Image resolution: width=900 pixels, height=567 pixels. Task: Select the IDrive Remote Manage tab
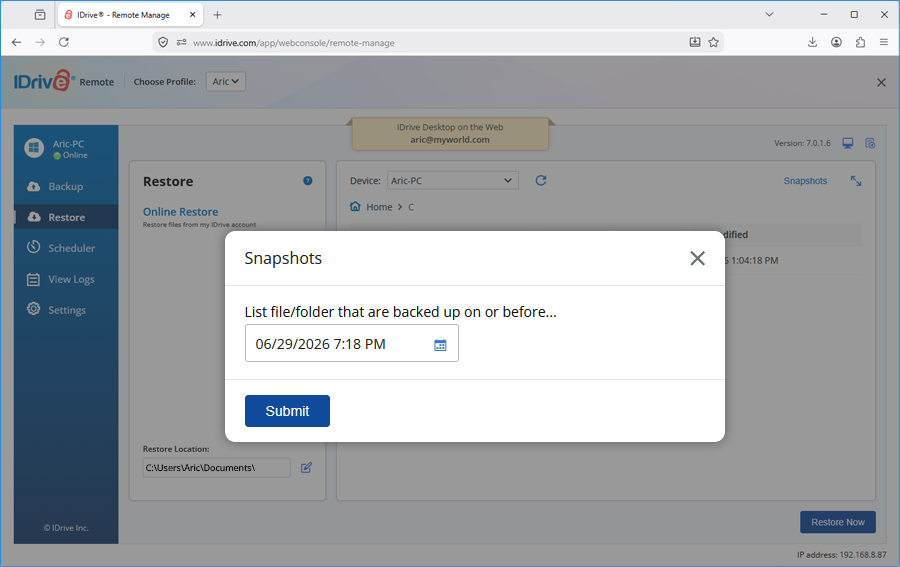[x=130, y=15]
